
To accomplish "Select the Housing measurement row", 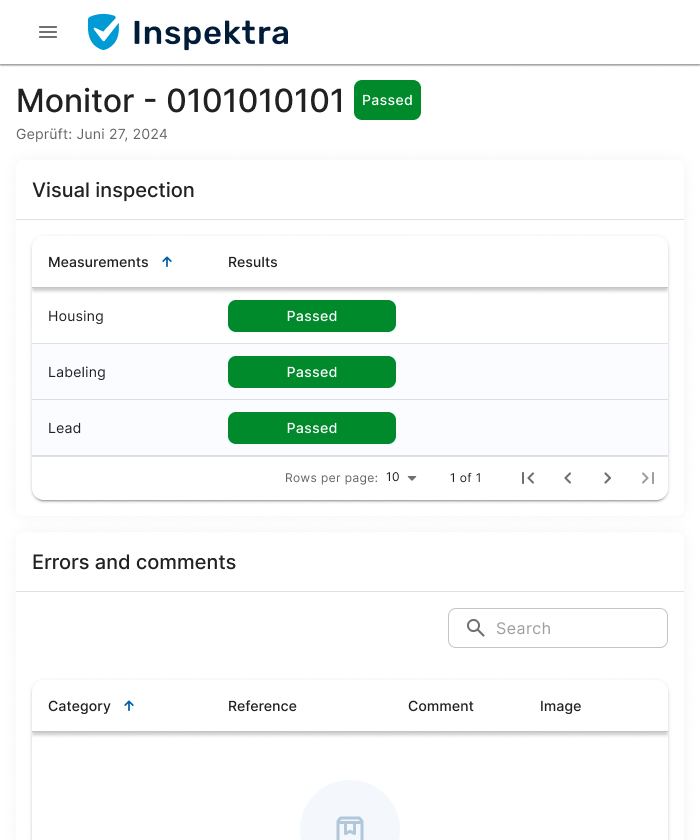I will pyautogui.click(x=76, y=316).
